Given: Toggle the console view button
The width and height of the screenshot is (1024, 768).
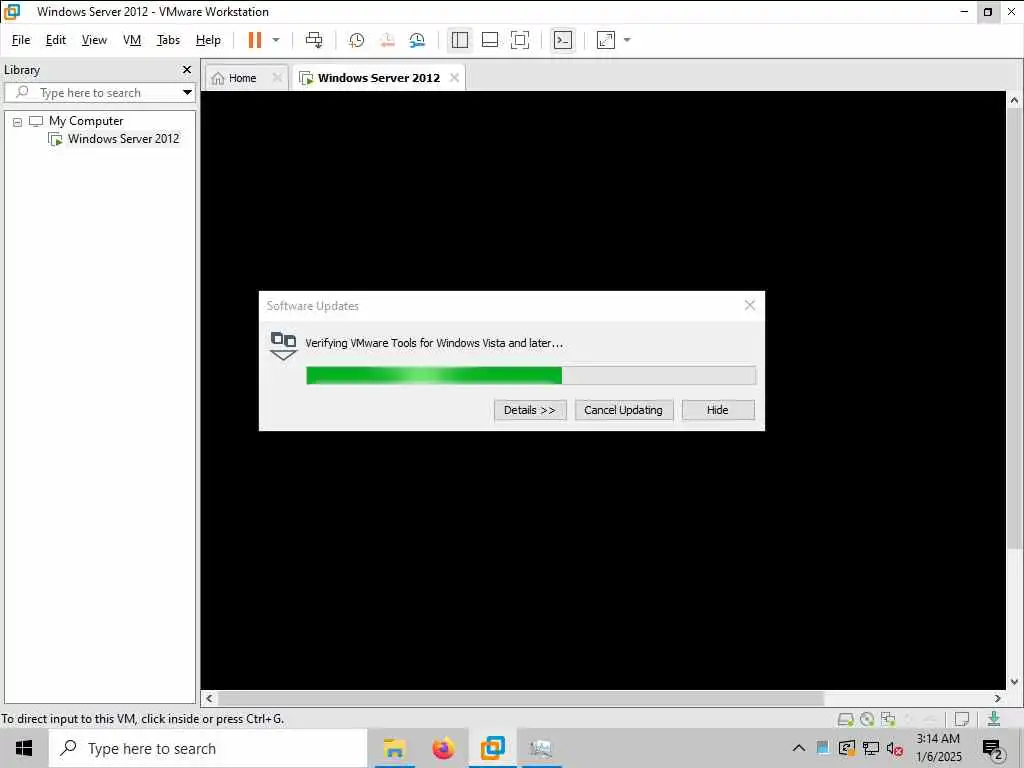Looking at the screenshot, I should point(562,40).
